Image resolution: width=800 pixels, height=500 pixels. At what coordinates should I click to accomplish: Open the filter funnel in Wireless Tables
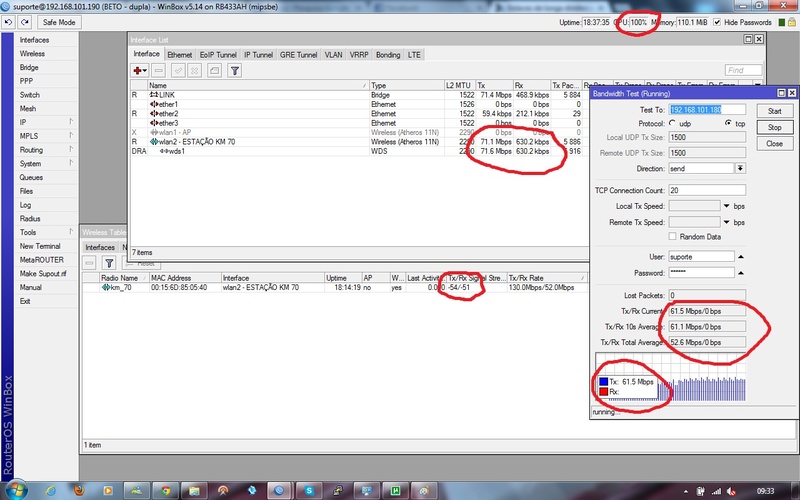coord(109,263)
